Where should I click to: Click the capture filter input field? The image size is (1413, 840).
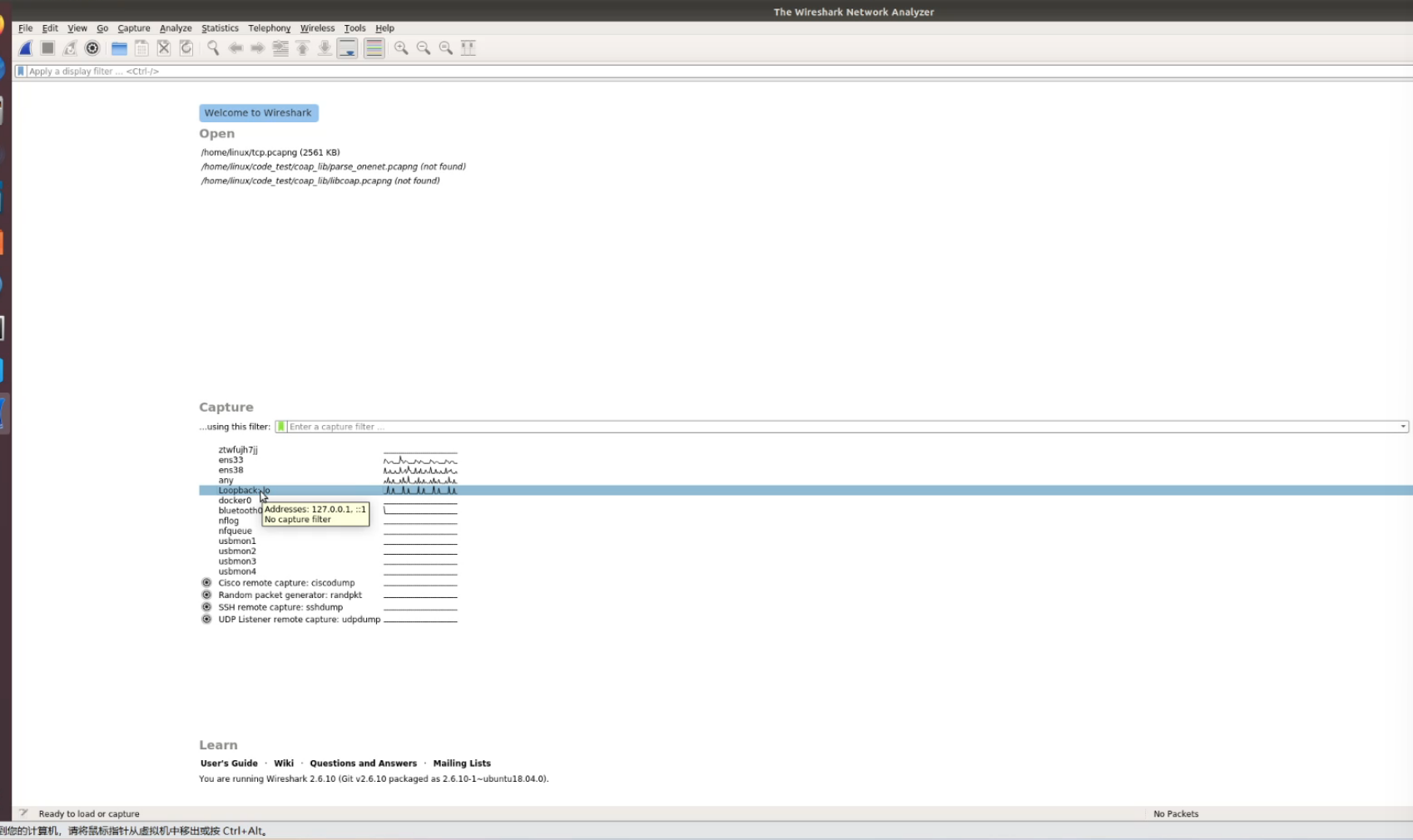[842, 427]
